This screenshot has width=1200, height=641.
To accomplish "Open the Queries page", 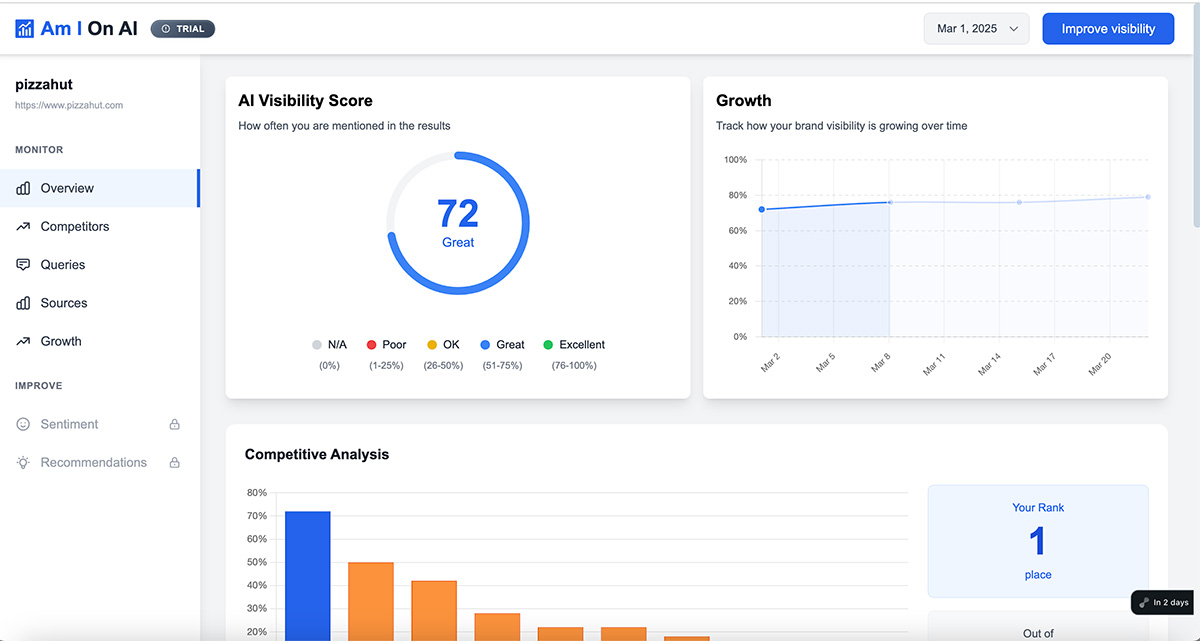I will [x=100, y=265].
